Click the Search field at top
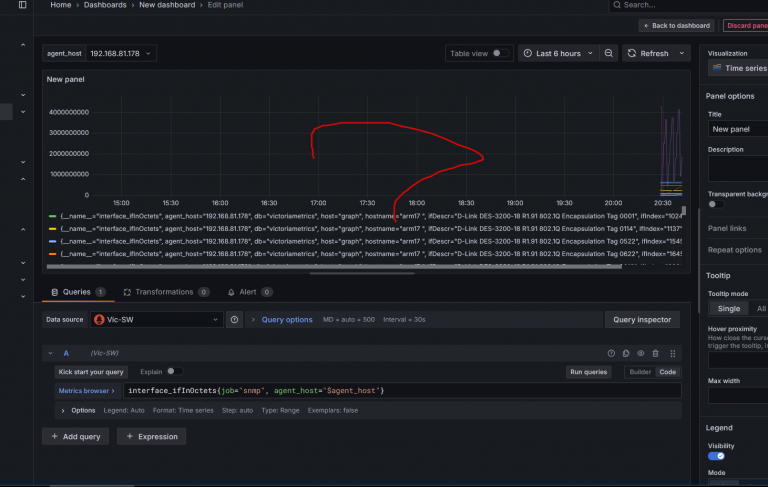The width and height of the screenshot is (768, 487). 688,5
